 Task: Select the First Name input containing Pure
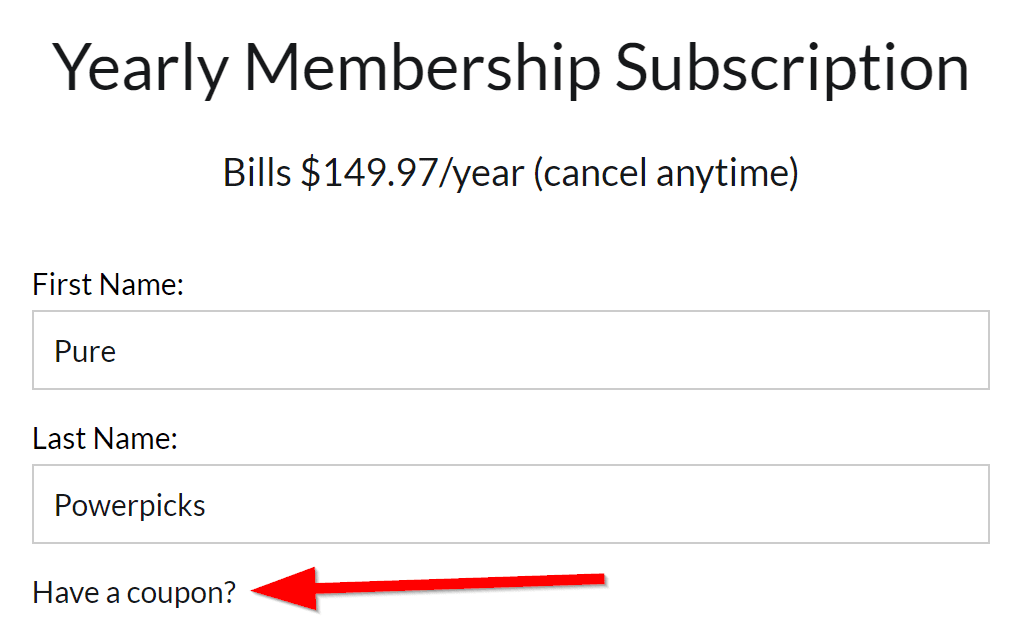(x=400, y=351)
